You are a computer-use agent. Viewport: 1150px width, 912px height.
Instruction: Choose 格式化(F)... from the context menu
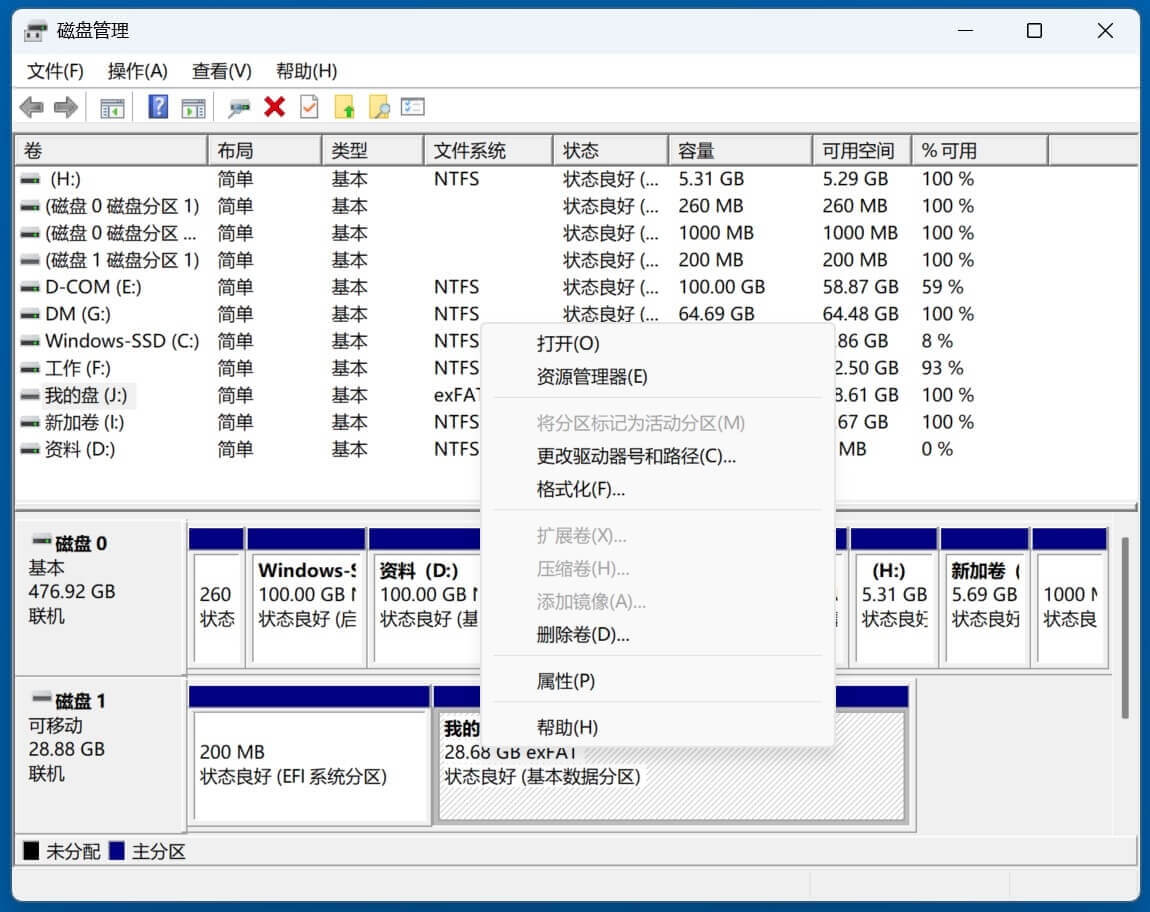click(580, 490)
